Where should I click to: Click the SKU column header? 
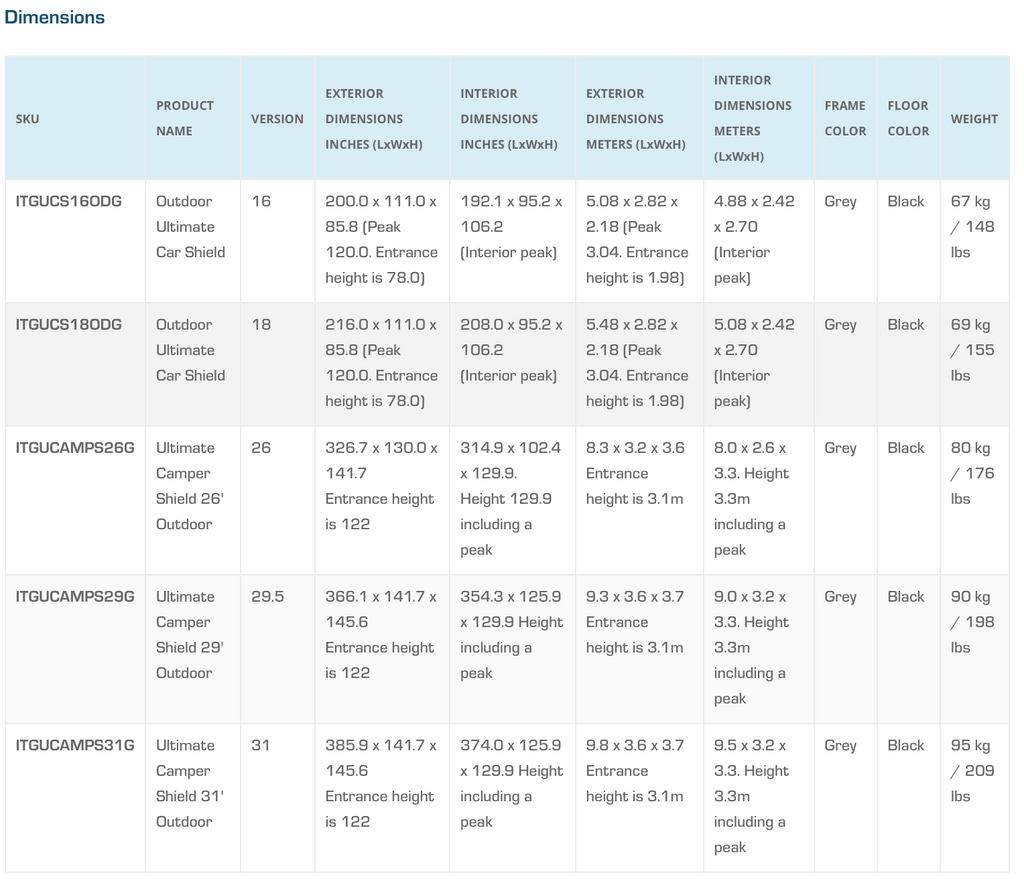(x=28, y=119)
